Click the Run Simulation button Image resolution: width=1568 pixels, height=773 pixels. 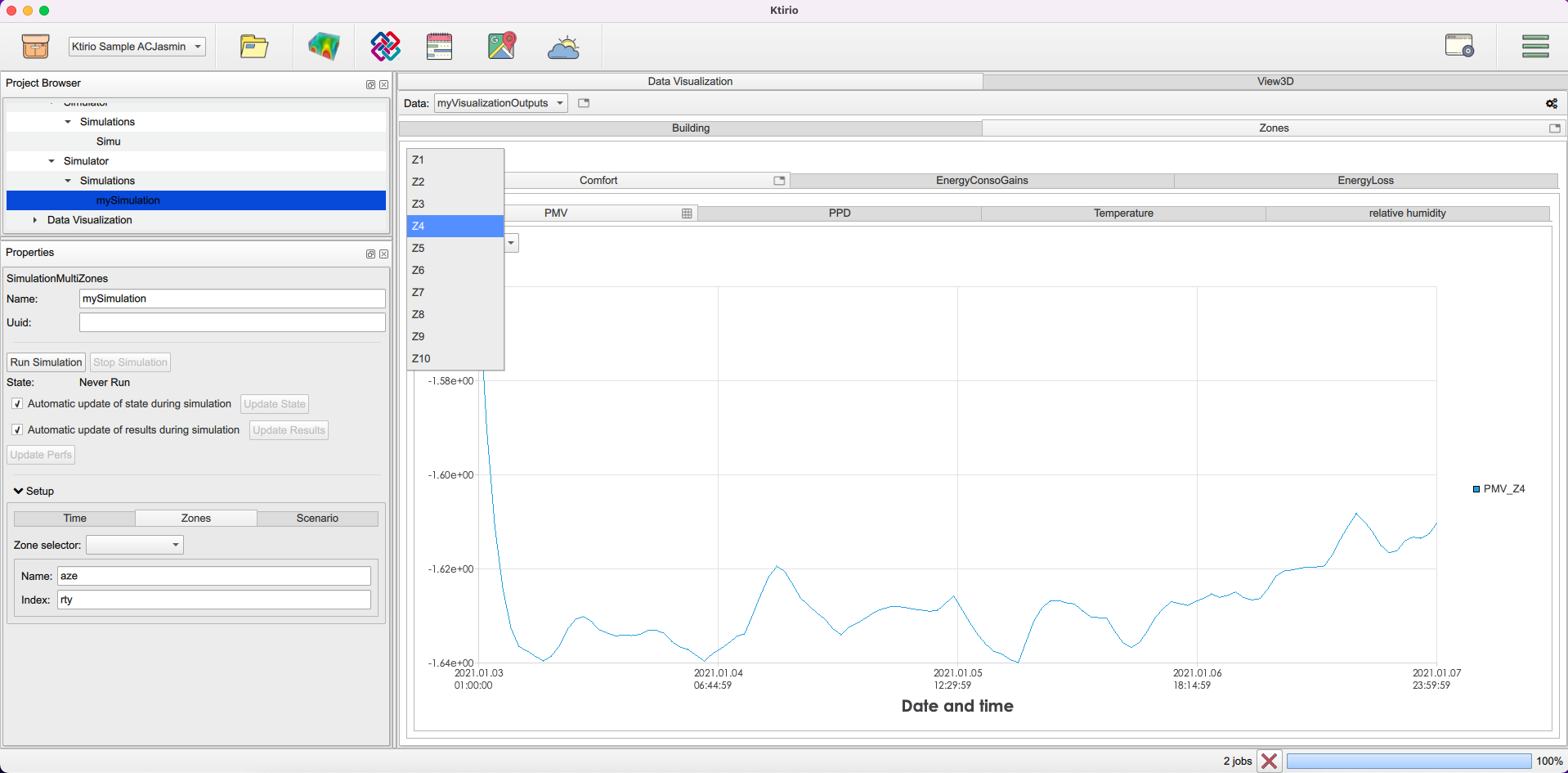pos(46,362)
